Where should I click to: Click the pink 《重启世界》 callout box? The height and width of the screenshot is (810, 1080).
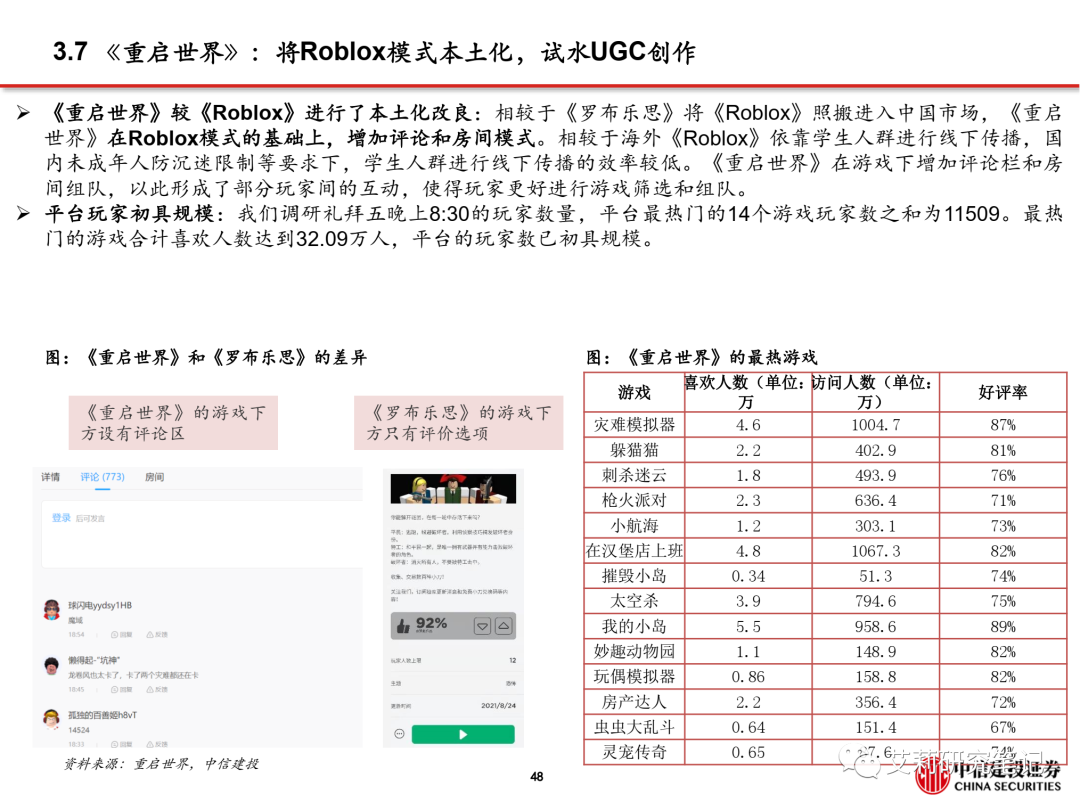click(174, 423)
